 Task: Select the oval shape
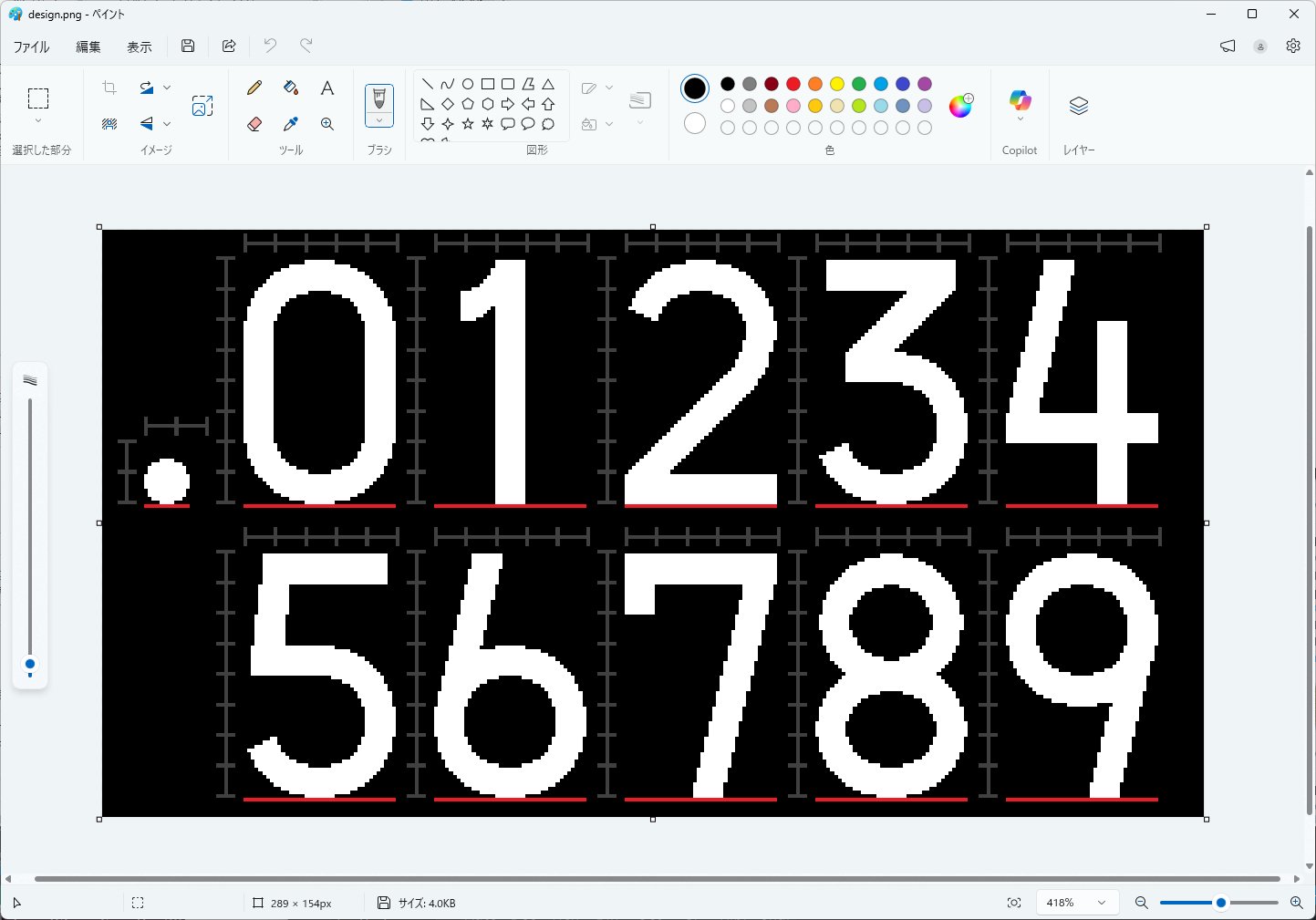pos(468,84)
